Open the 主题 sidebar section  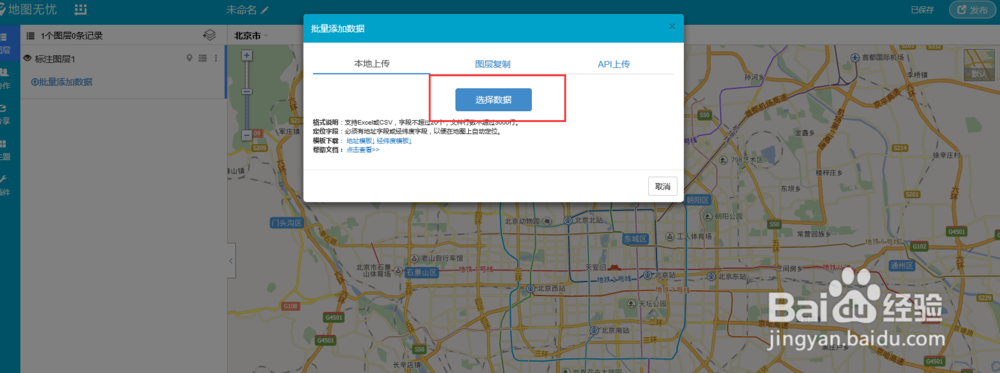[4, 150]
